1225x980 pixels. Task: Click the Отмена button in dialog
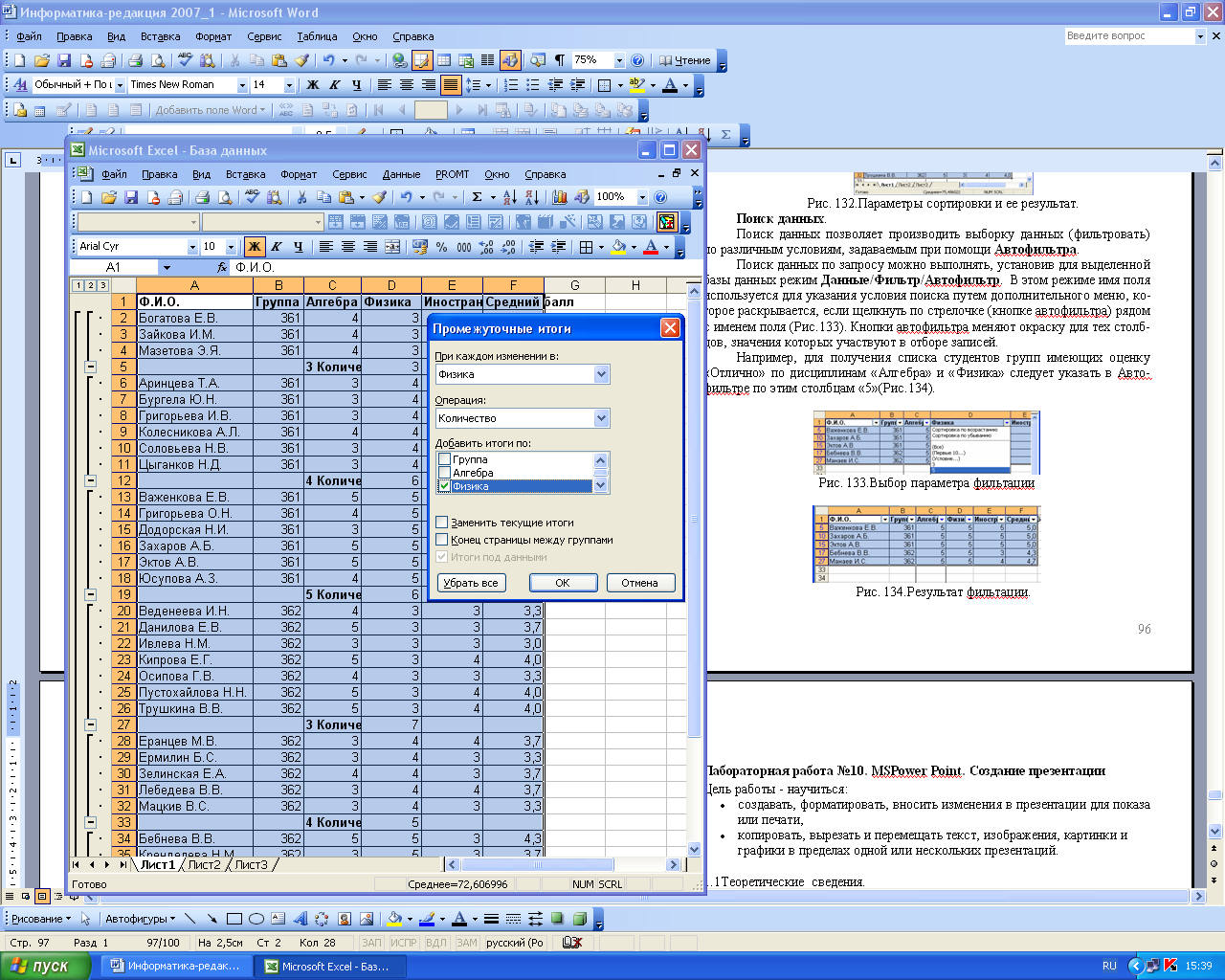640,583
